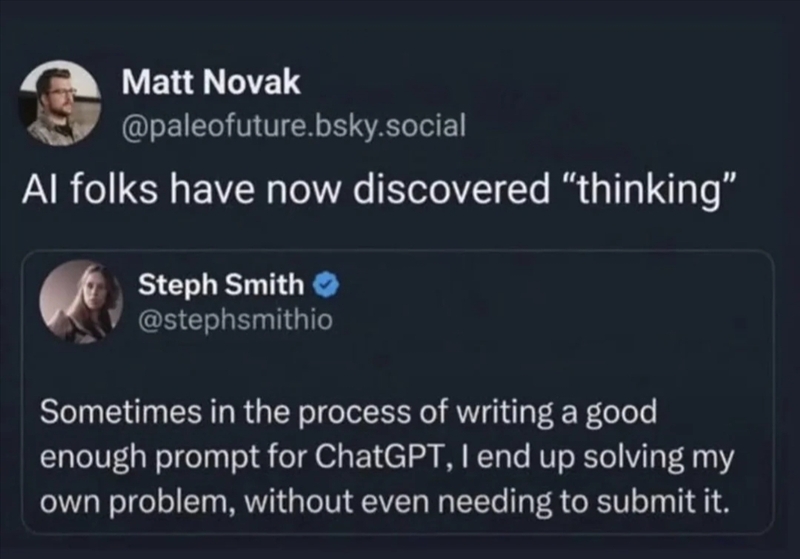Click the blue verified badge beside Steph Smith
The height and width of the screenshot is (559, 800).
click(322, 285)
